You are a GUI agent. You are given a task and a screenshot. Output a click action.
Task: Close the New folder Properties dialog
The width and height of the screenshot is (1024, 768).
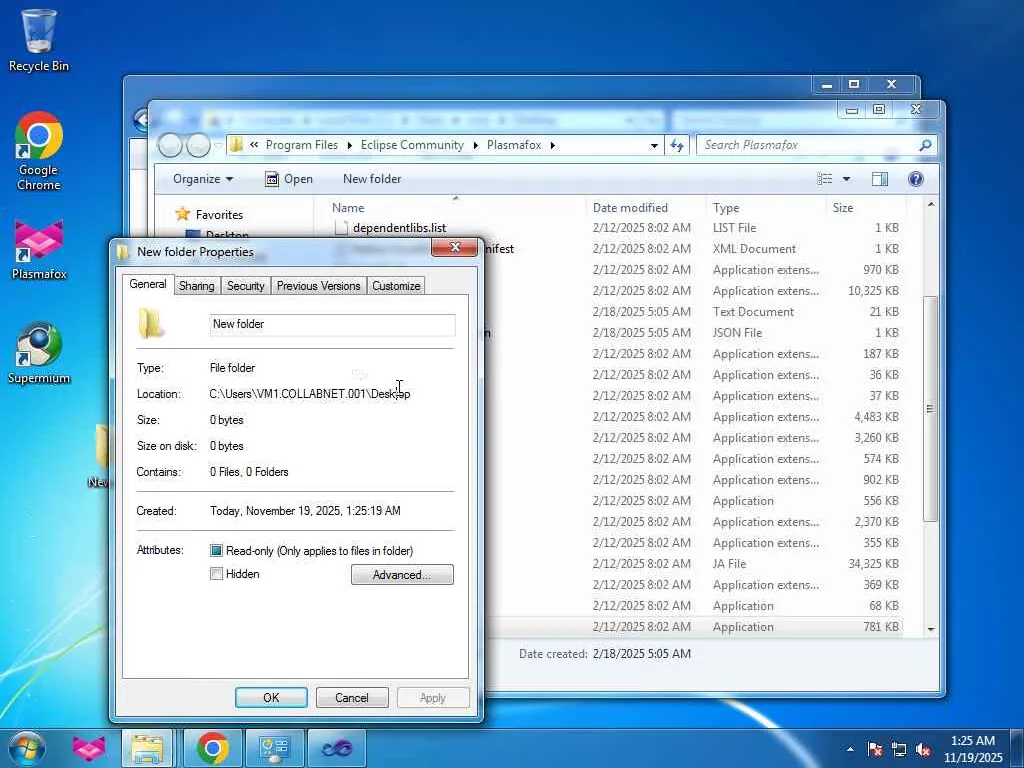tap(455, 247)
